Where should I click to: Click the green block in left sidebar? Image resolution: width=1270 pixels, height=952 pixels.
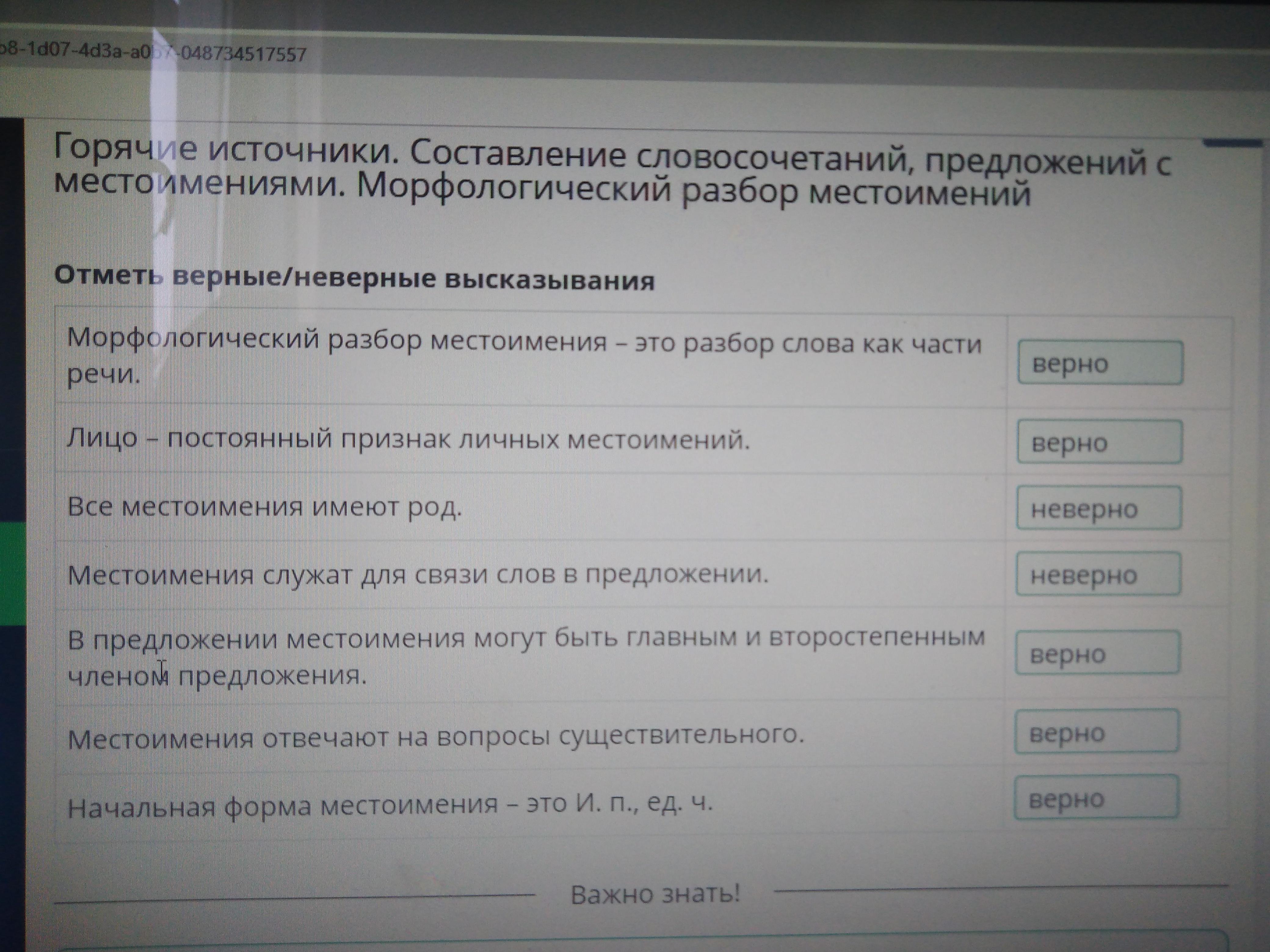(x=13, y=574)
